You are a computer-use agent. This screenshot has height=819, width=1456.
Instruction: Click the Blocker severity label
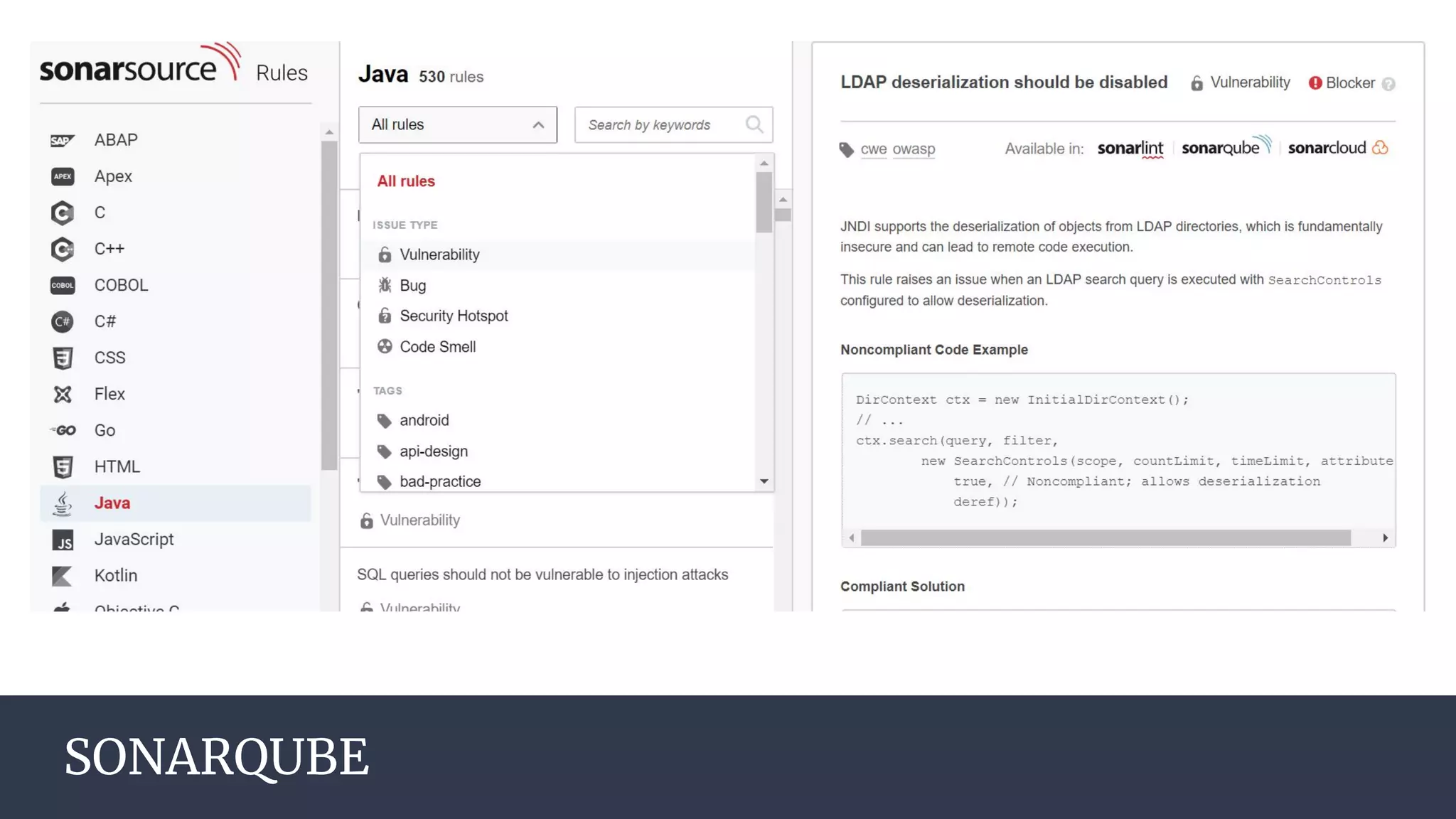tap(1350, 83)
